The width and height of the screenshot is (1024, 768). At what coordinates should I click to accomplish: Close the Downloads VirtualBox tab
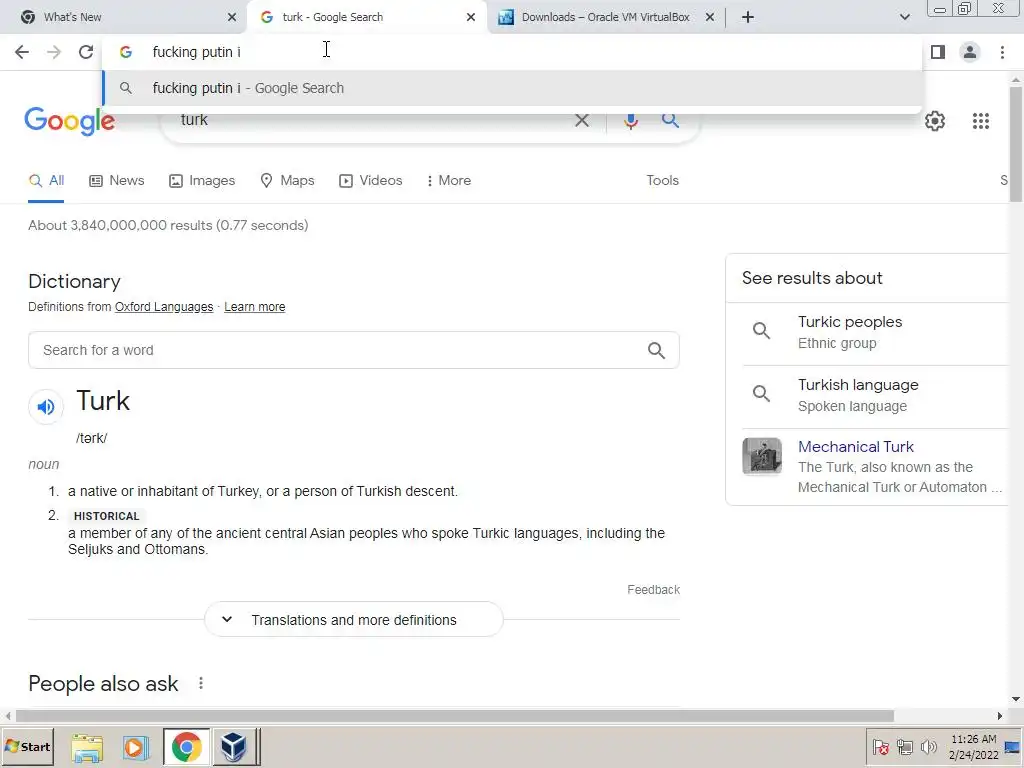point(710,17)
